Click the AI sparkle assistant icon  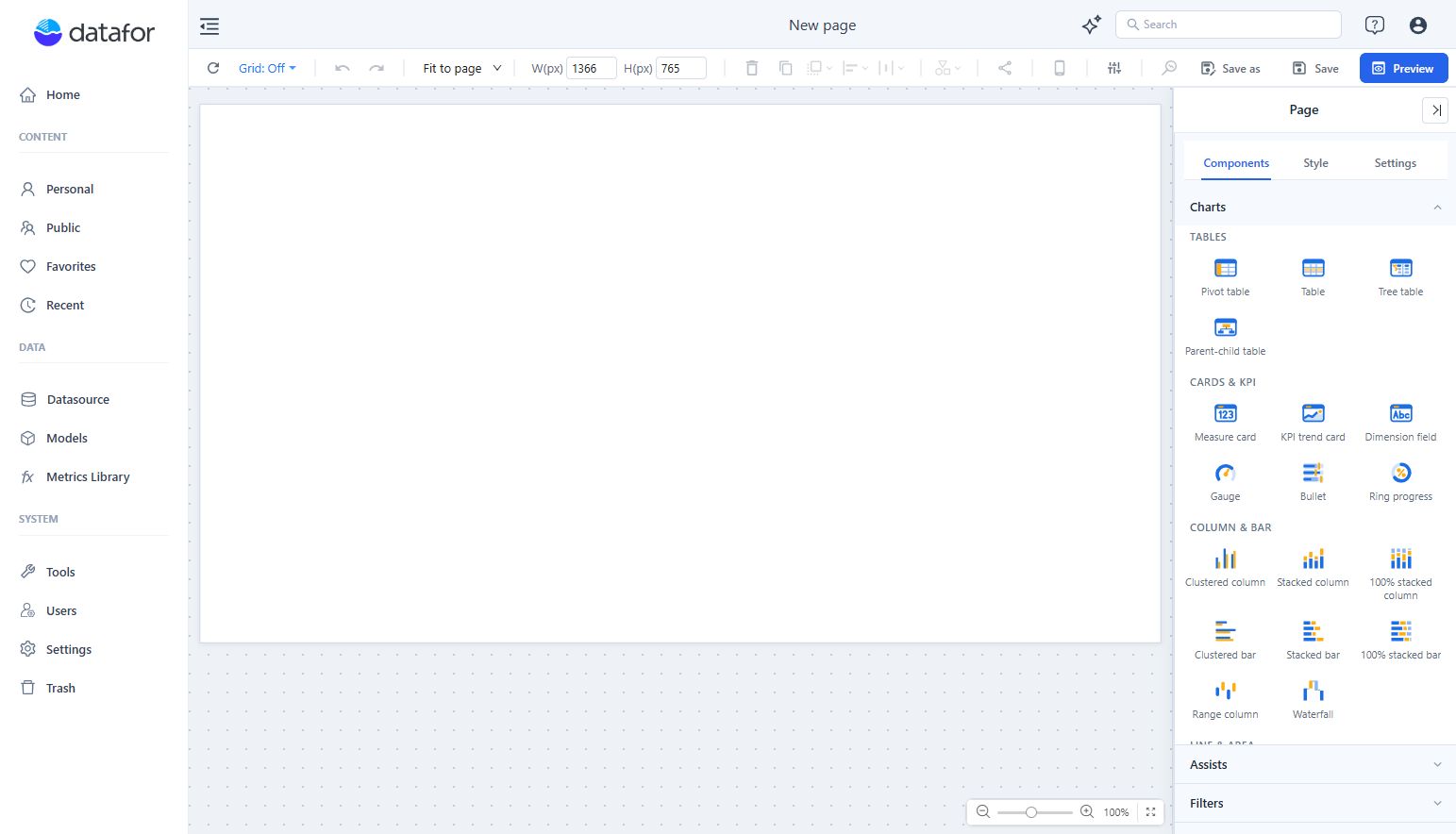[1091, 25]
